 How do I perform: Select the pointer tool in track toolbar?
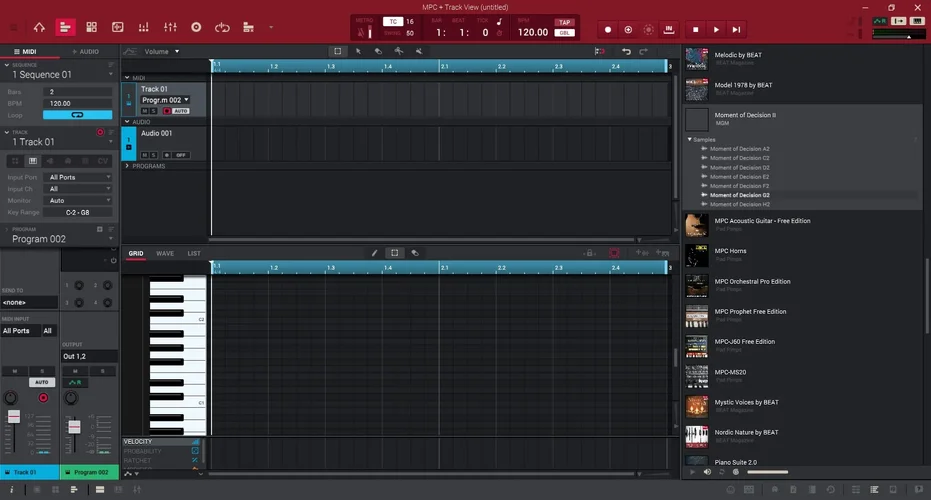(x=358, y=51)
